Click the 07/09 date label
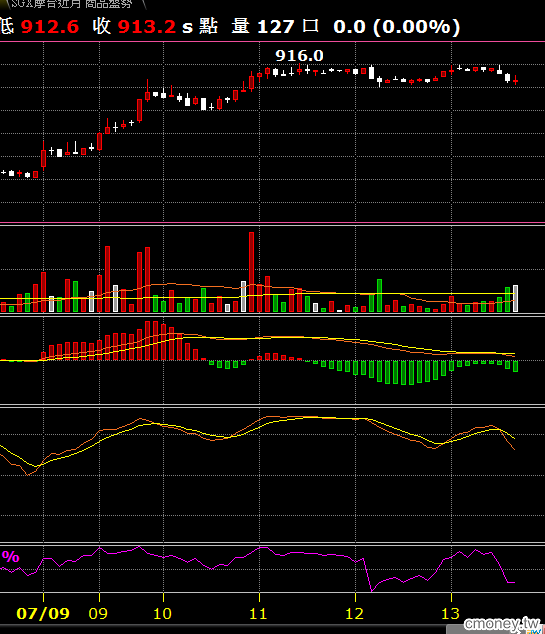The width and height of the screenshot is (545, 634). click(43, 613)
